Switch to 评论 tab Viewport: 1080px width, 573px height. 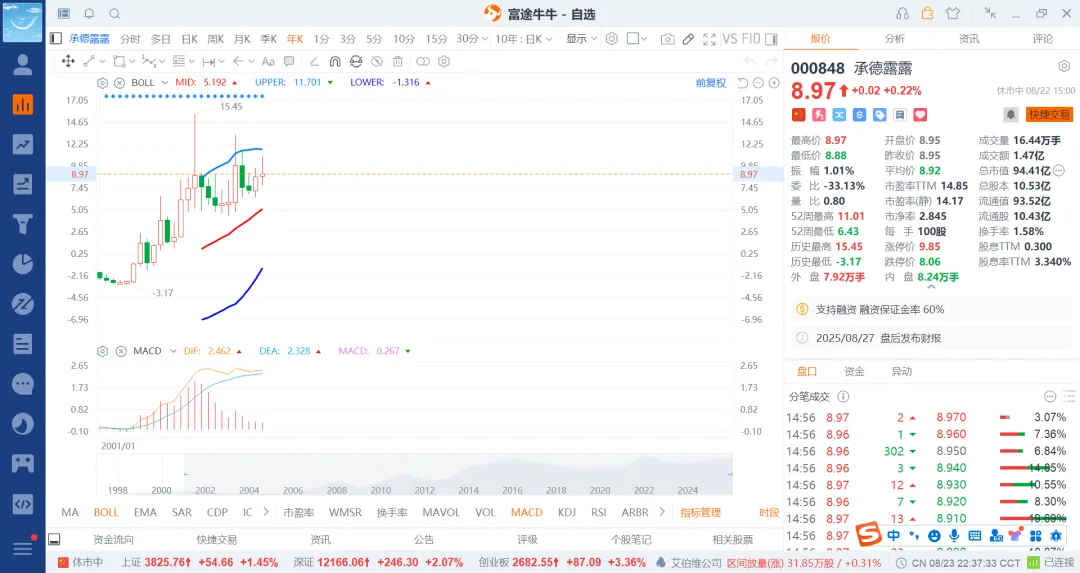pos(1043,39)
